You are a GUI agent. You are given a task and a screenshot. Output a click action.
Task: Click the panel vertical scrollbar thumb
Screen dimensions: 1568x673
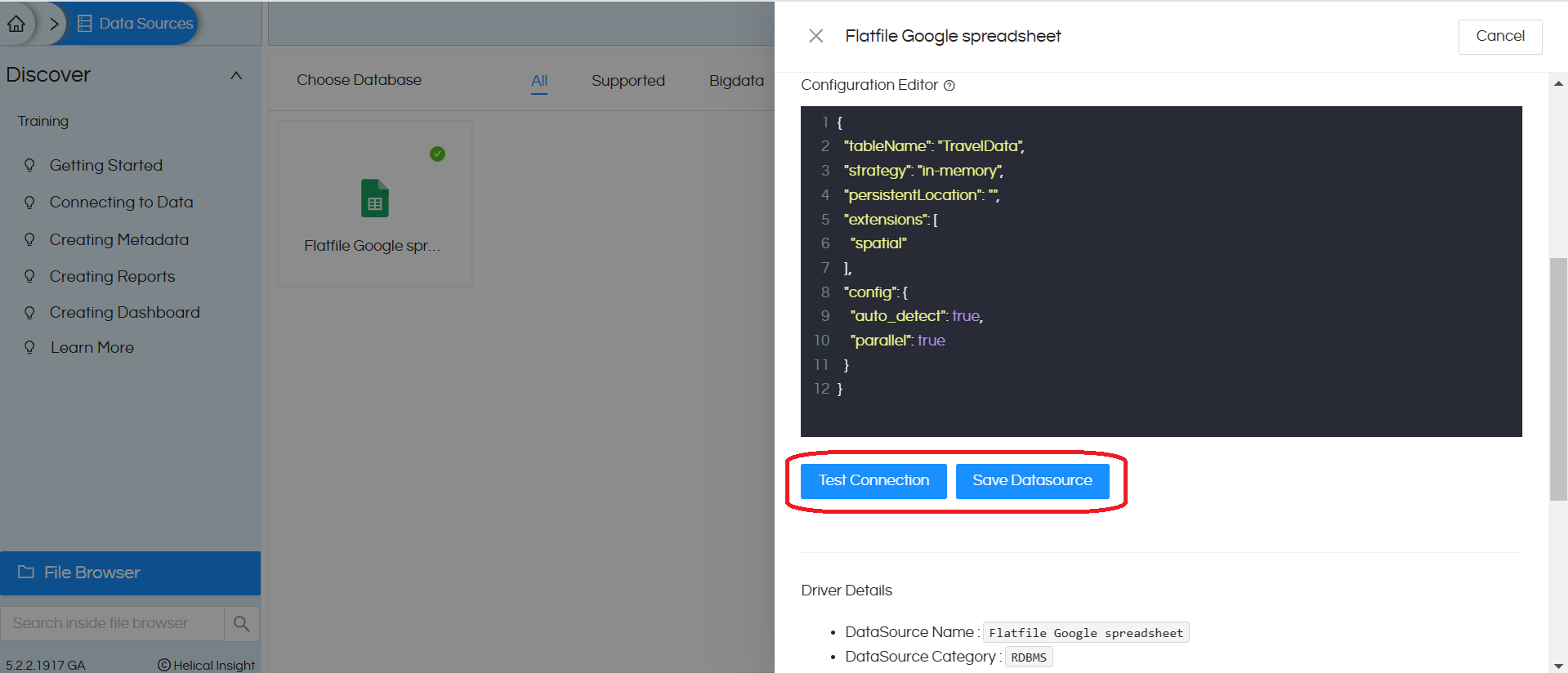point(1558,379)
